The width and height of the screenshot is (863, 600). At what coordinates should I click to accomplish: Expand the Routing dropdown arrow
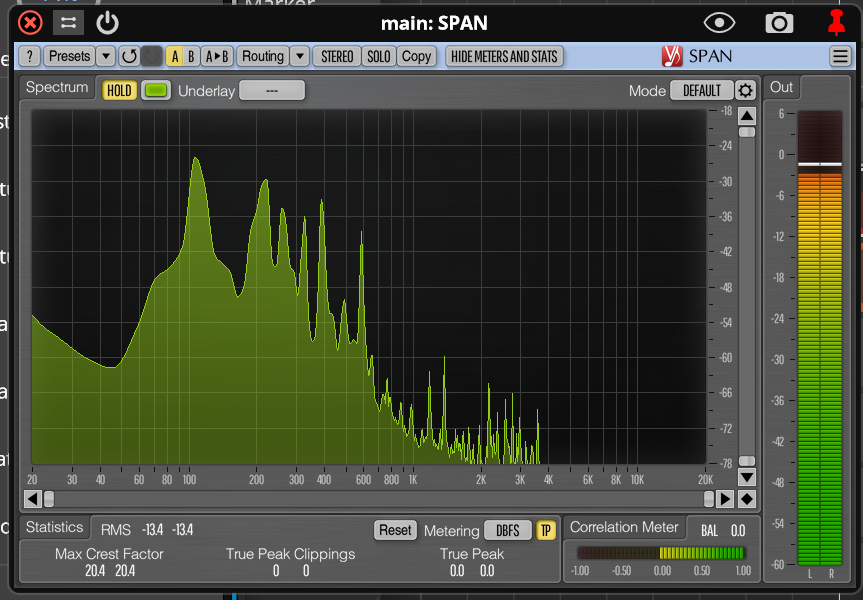tap(299, 56)
